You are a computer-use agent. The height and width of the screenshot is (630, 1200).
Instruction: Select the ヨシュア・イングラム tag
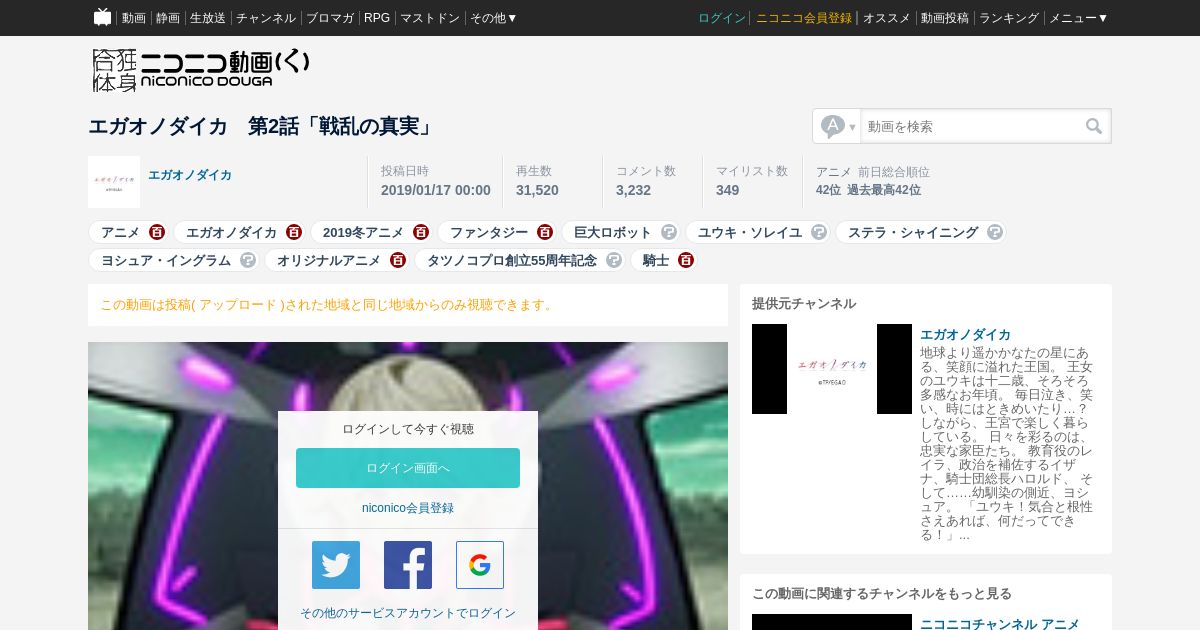[166, 260]
